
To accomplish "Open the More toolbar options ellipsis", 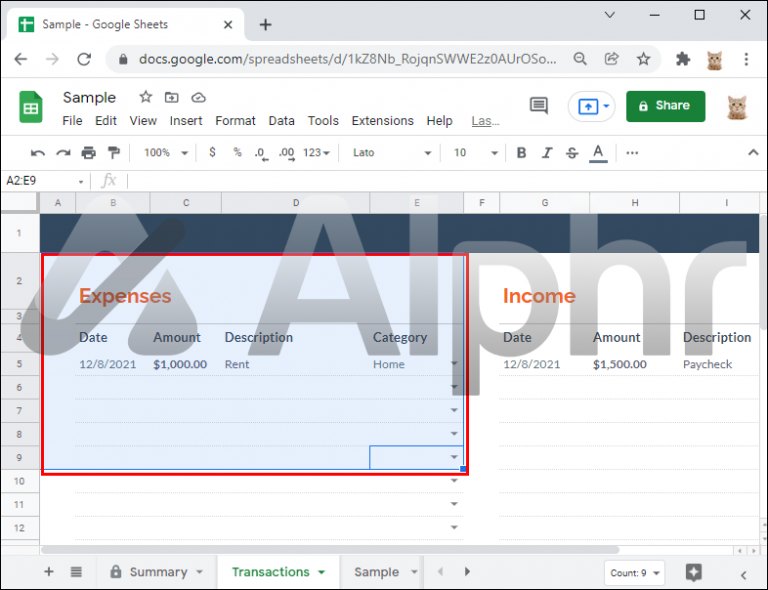I will point(632,153).
